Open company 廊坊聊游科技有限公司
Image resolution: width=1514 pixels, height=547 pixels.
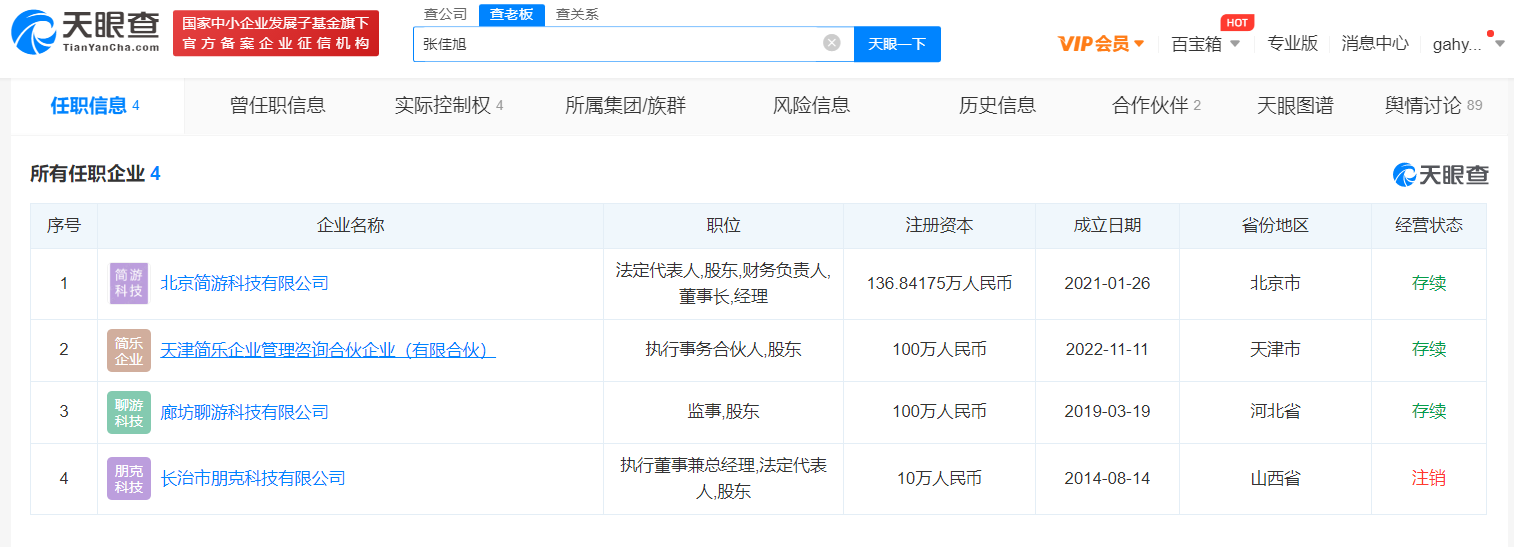[244, 412]
